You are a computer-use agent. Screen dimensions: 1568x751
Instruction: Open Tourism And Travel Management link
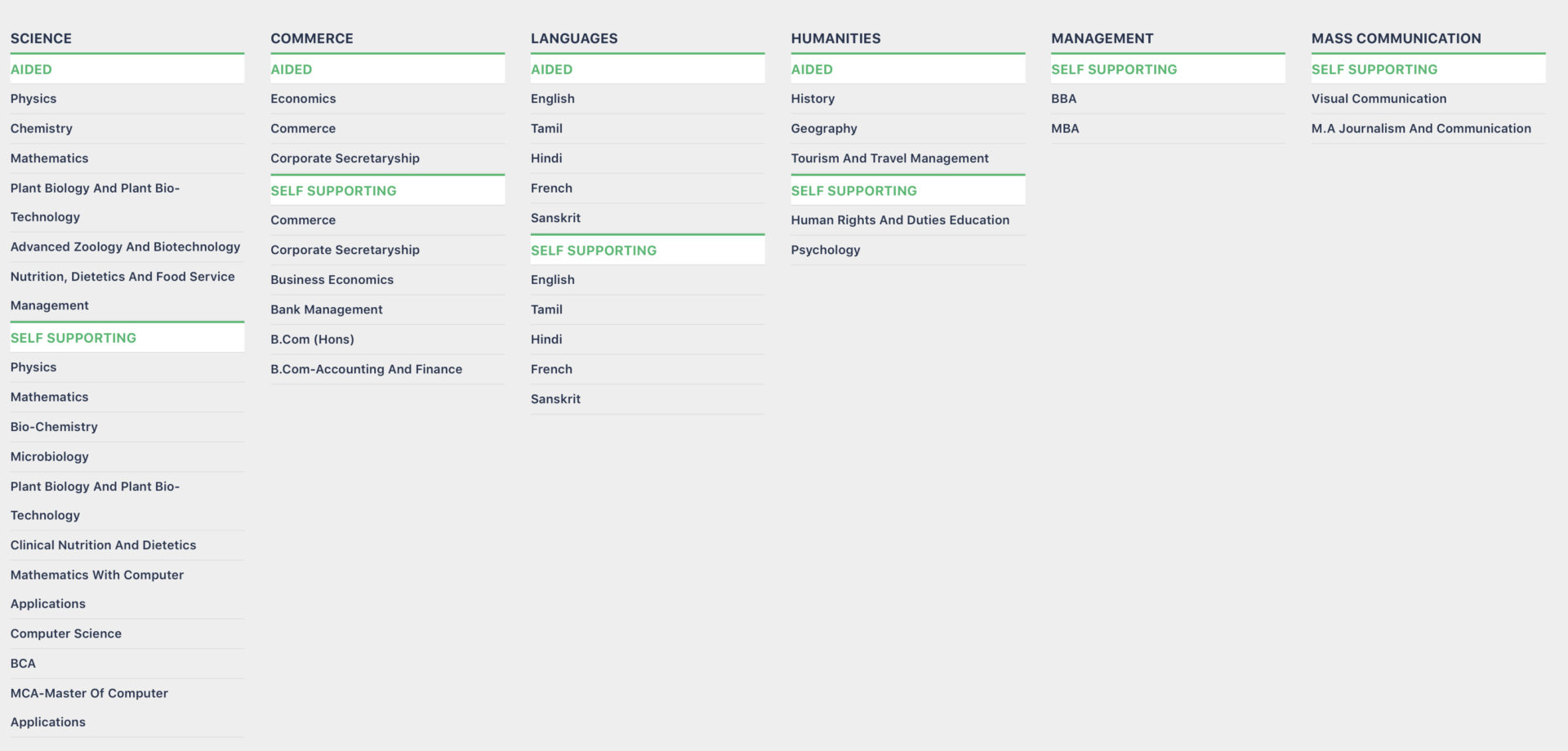[889, 158]
